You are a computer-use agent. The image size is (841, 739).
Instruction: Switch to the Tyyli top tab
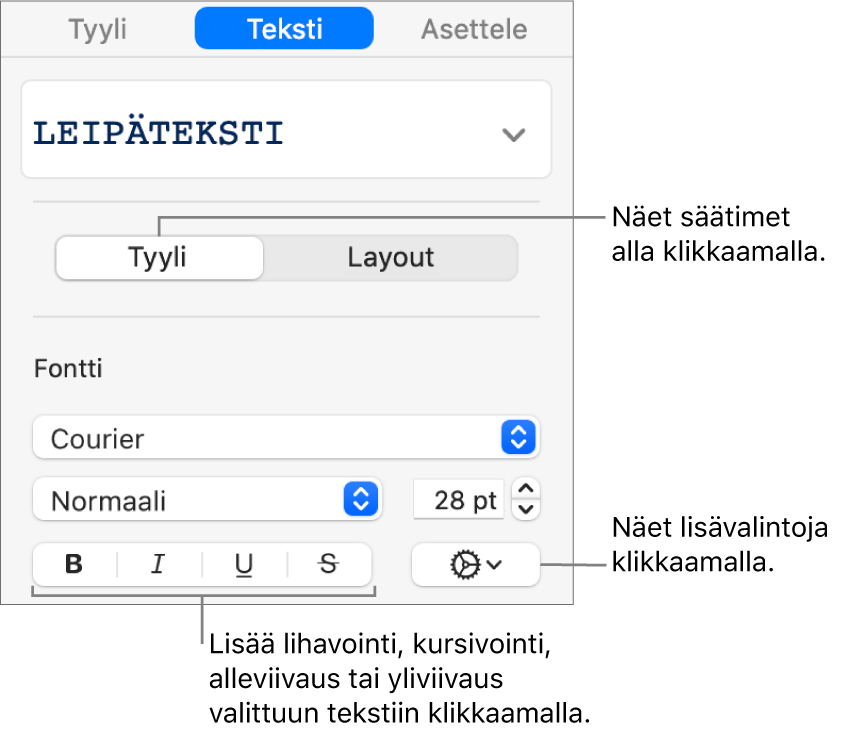click(x=98, y=29)
